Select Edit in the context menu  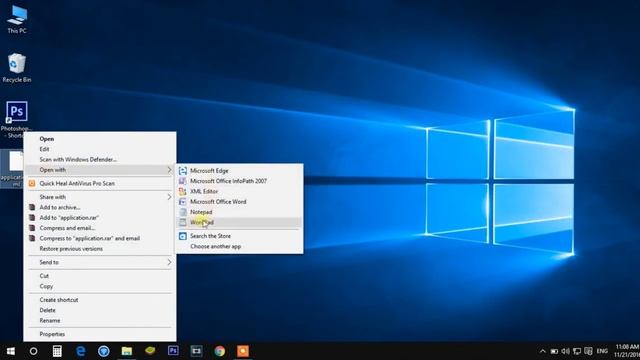click(x=100, y=149)
